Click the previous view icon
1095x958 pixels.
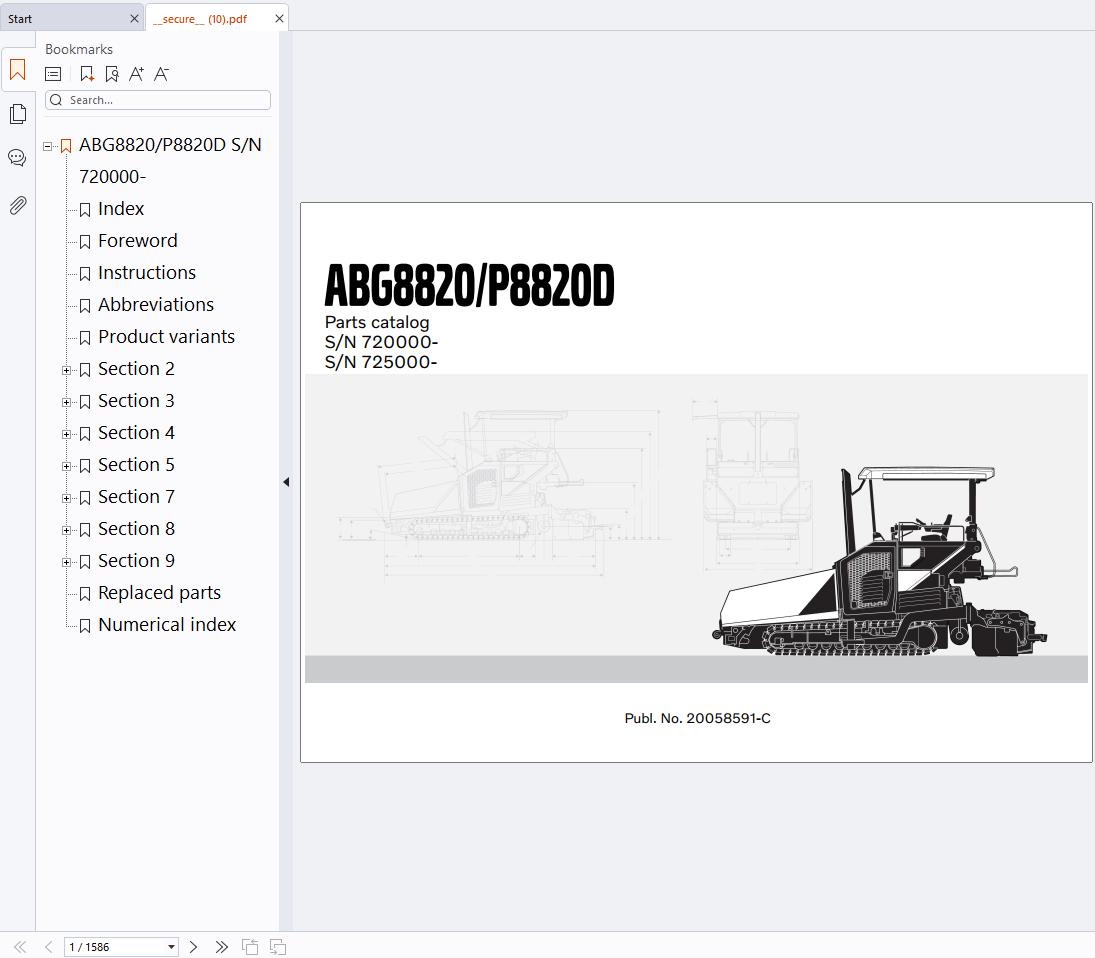tap(249, 947)
